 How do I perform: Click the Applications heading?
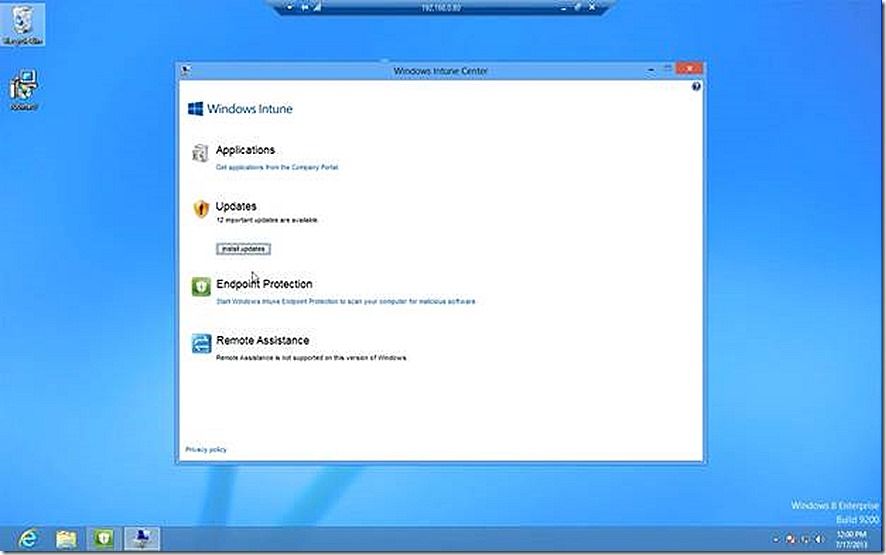(245, 150)
